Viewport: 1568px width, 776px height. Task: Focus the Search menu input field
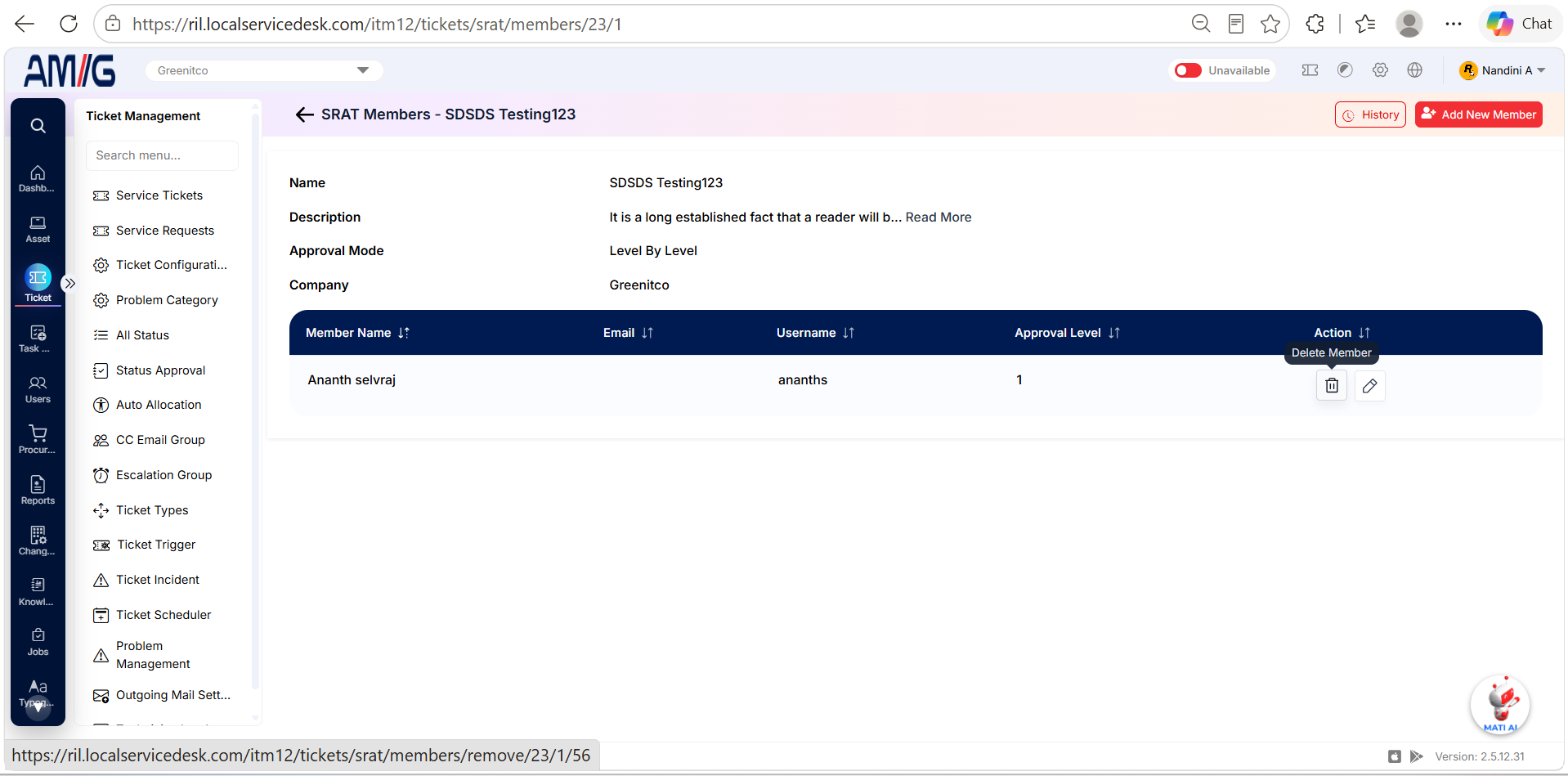click(x=162, y=155)
